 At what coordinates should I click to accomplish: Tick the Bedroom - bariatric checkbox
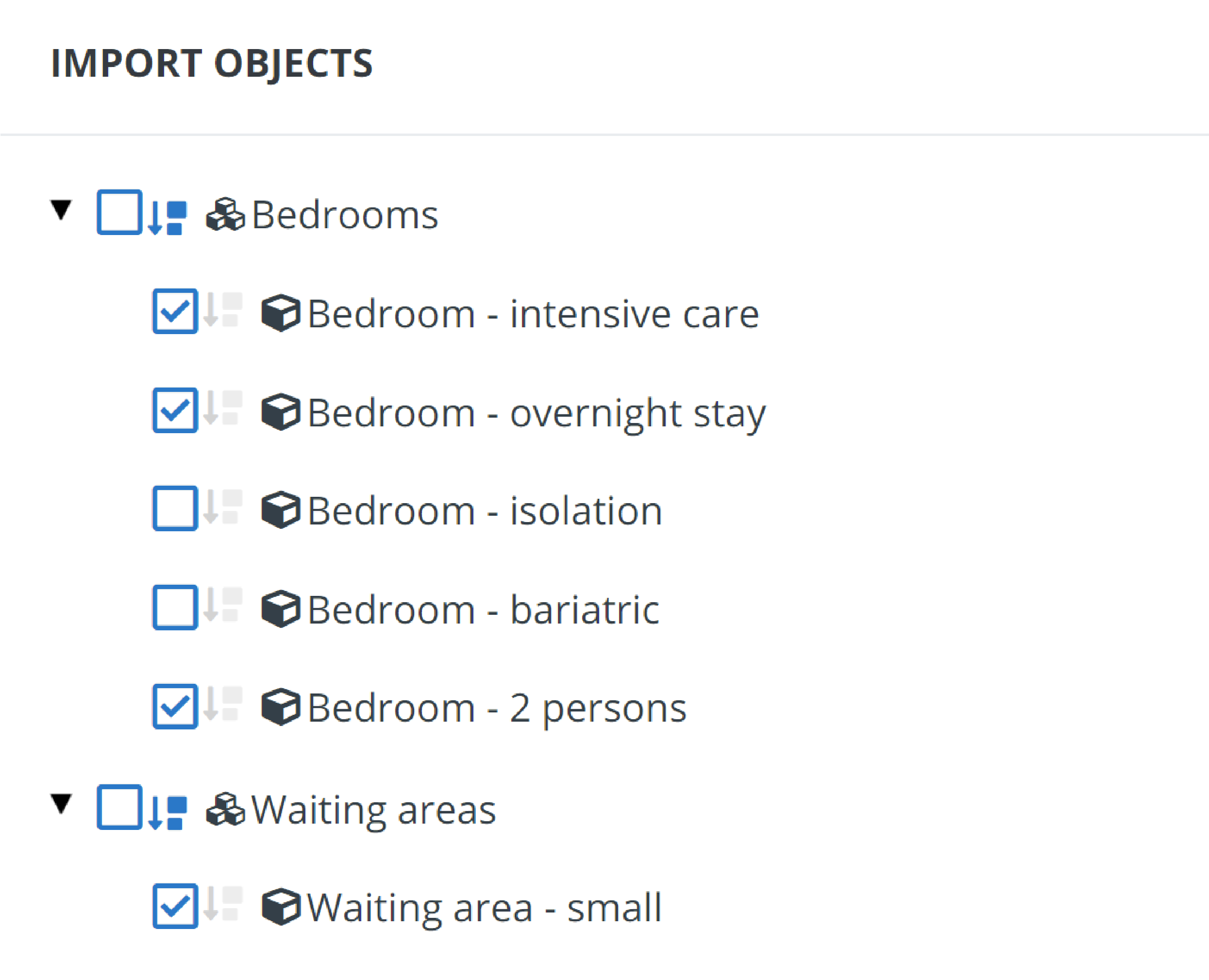tap(175, 608)
